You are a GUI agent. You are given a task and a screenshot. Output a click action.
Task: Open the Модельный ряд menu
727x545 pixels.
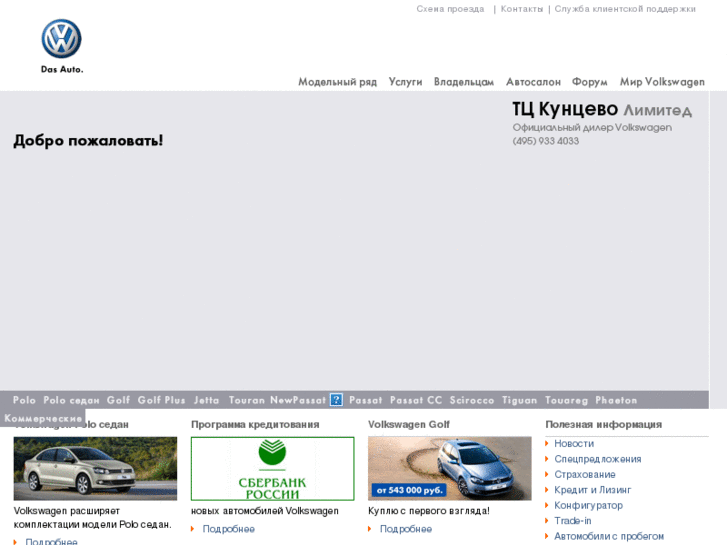(x=337, y=82)
